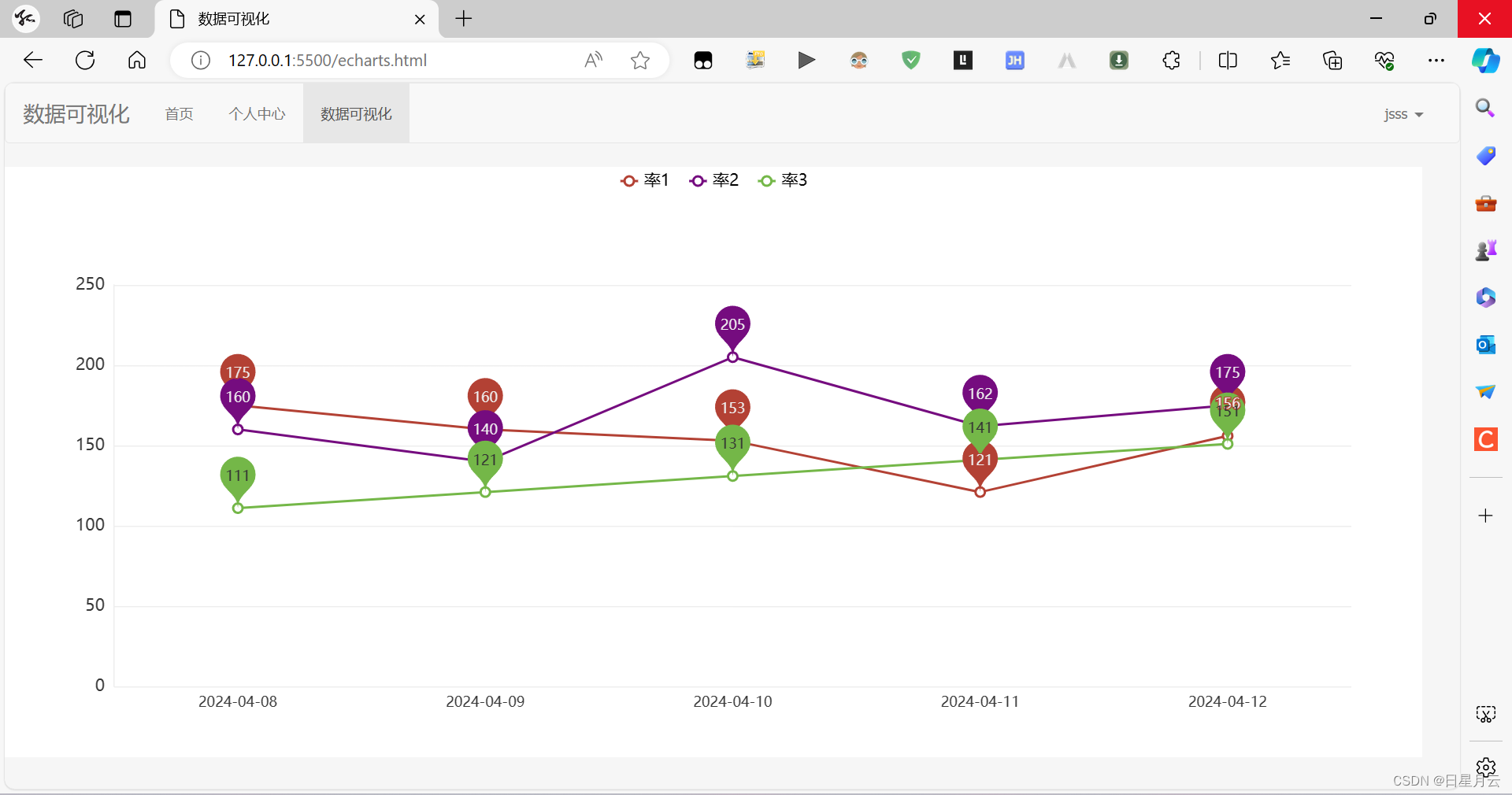Add a new sidebar app
1512x795 pixels.
[1485, 516]
